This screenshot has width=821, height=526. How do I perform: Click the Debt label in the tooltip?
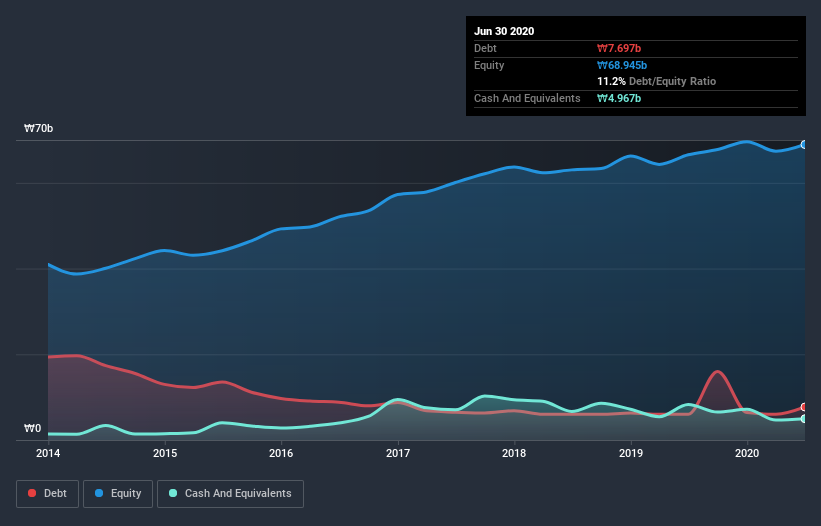[x=485, y=48]
